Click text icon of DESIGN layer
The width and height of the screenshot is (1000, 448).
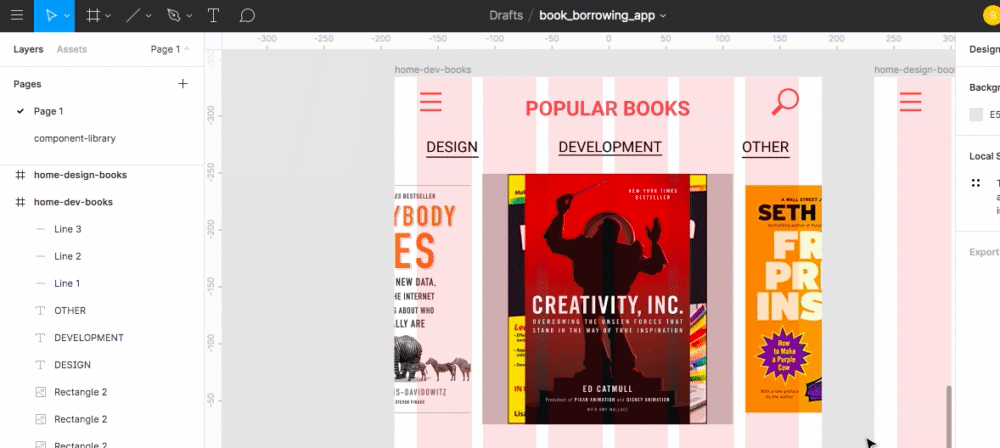(x=41, y=364)
